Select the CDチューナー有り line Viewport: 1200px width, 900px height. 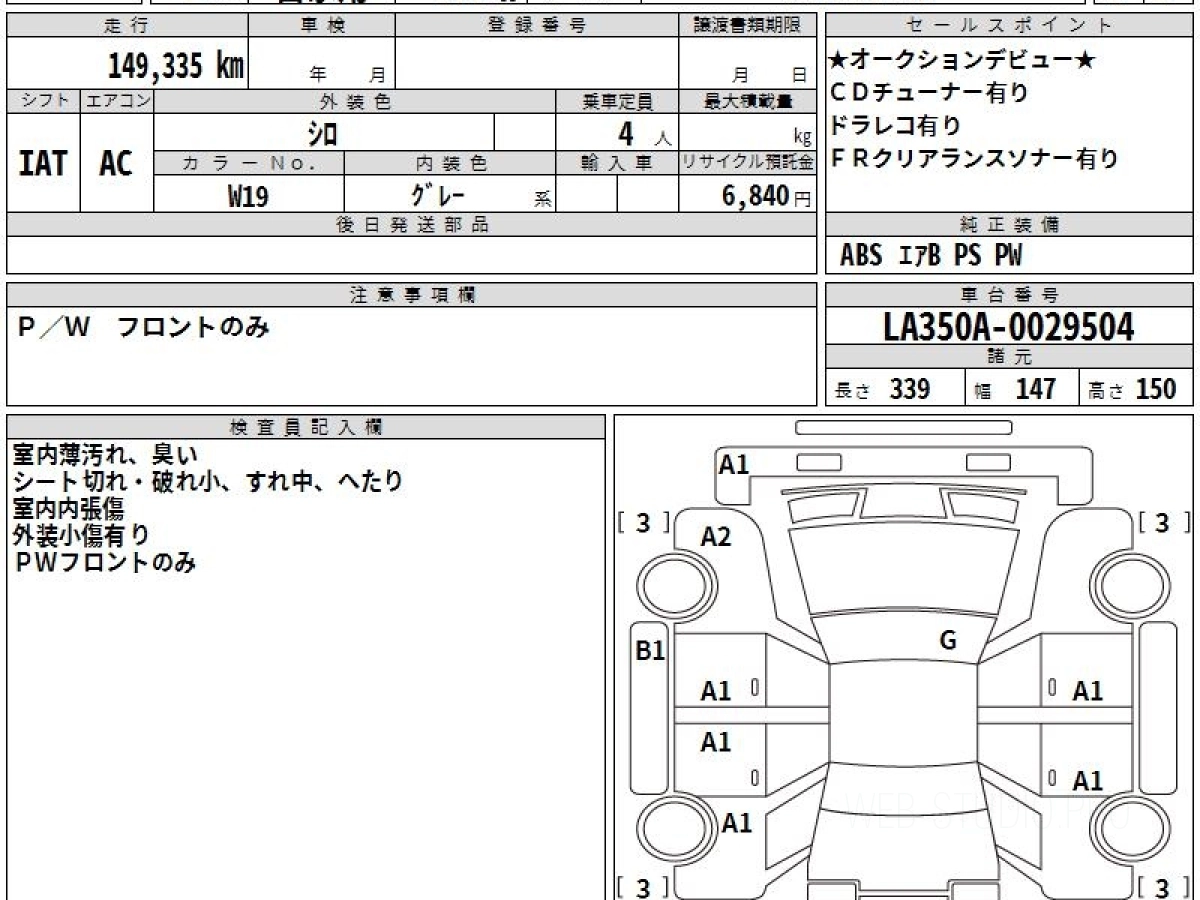(x=930, y=93)
